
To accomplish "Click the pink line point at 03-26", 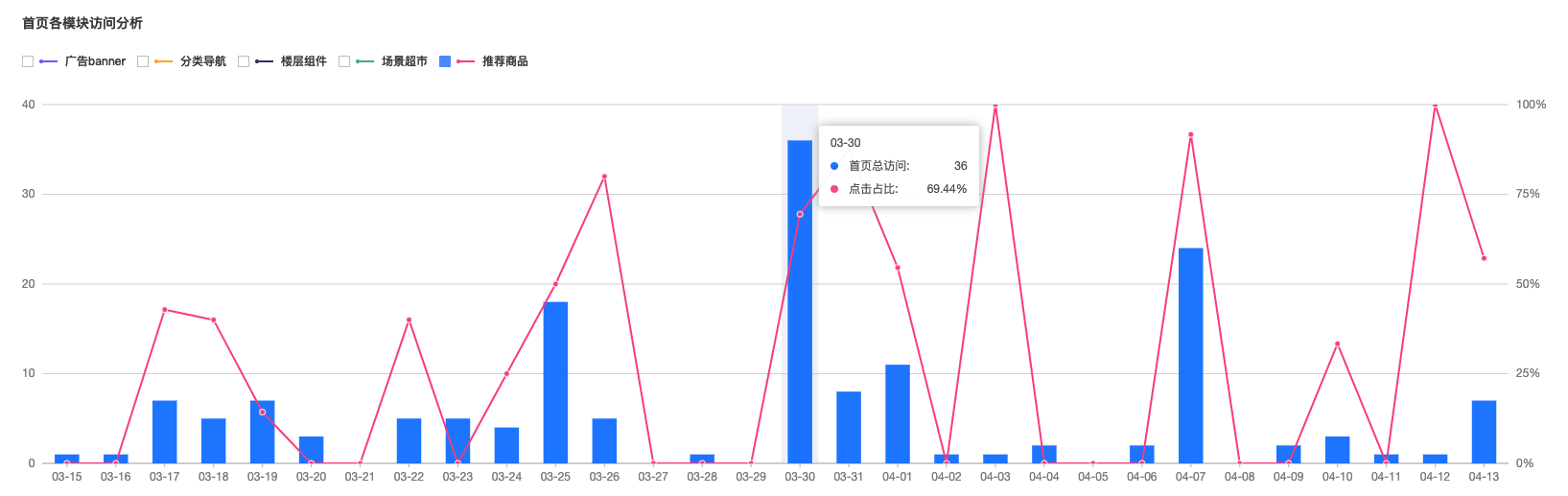I will pos(604,177).
